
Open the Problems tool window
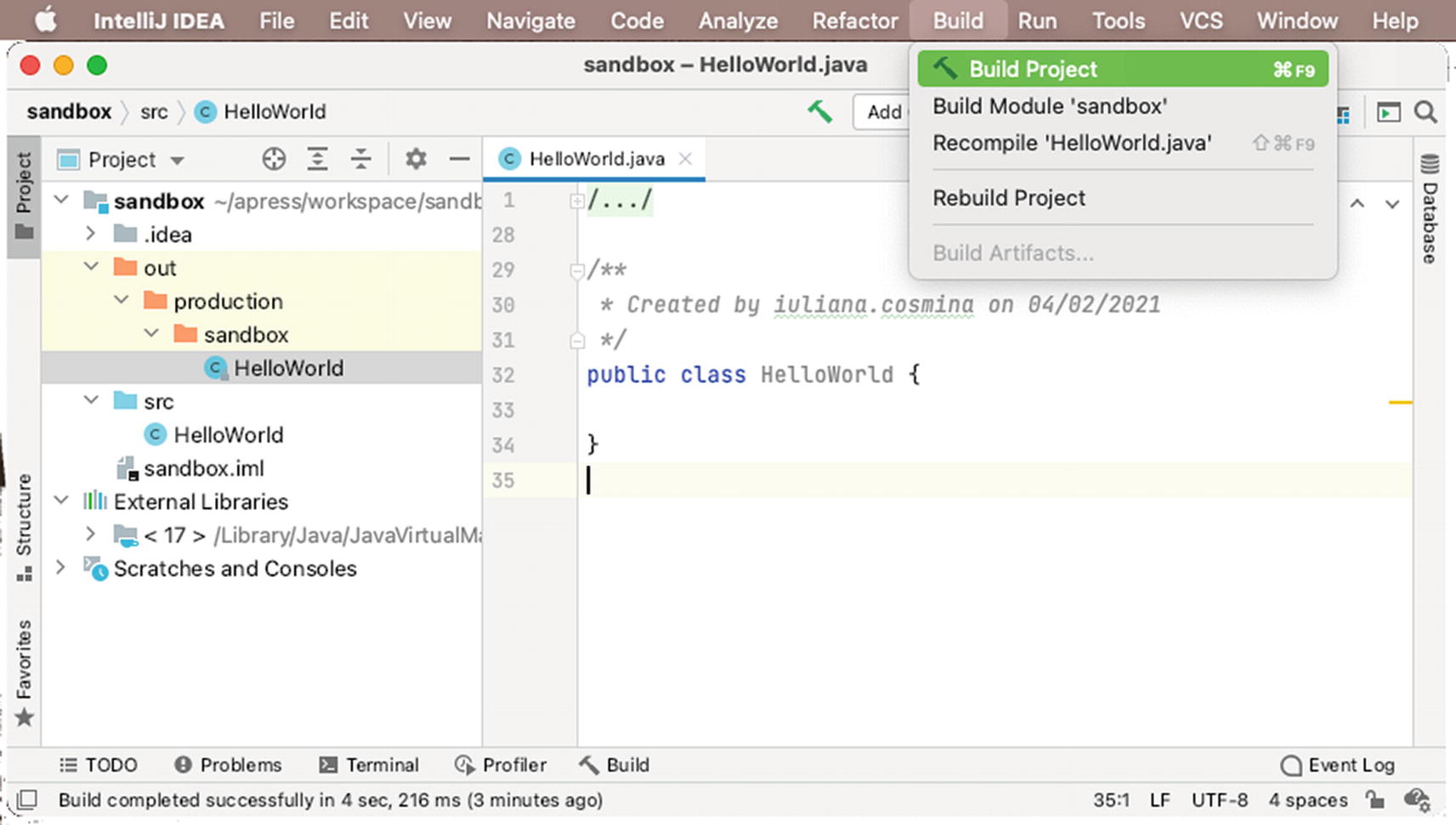228,765
